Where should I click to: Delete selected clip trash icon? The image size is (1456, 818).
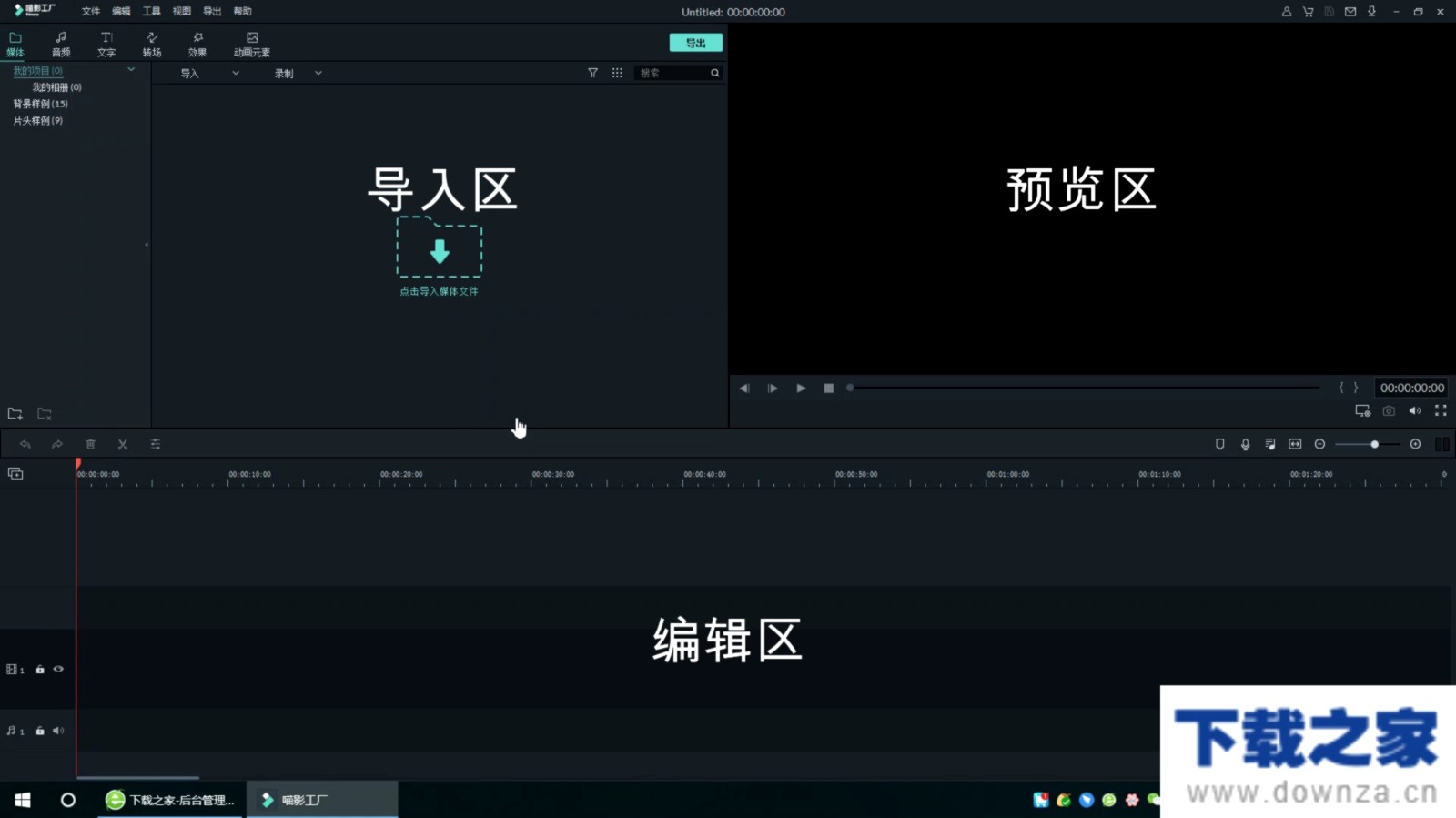[x=90, y=445]
